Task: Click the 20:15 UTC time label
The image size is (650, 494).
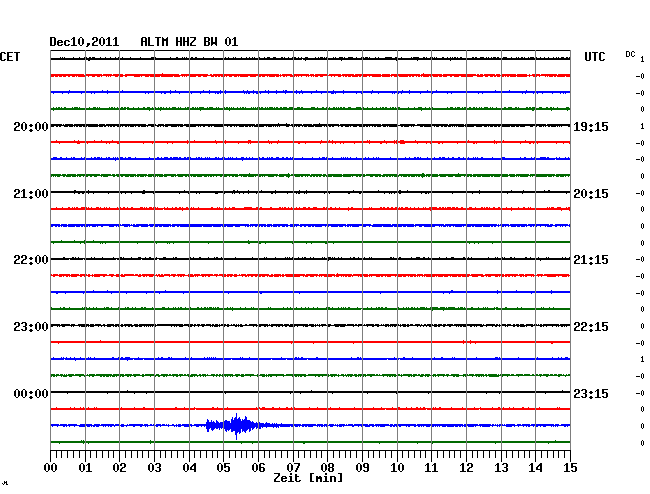Action: tap(591, 194)
